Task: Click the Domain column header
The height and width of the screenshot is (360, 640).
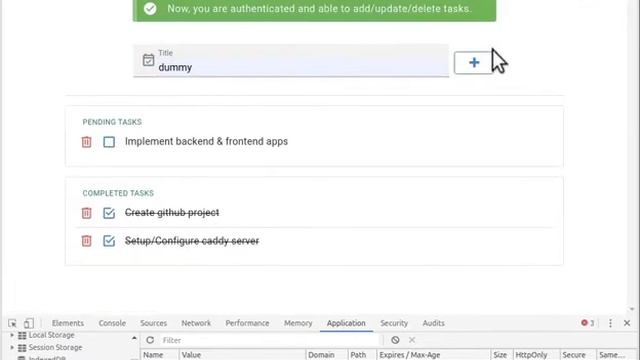Action: (327, 355)
